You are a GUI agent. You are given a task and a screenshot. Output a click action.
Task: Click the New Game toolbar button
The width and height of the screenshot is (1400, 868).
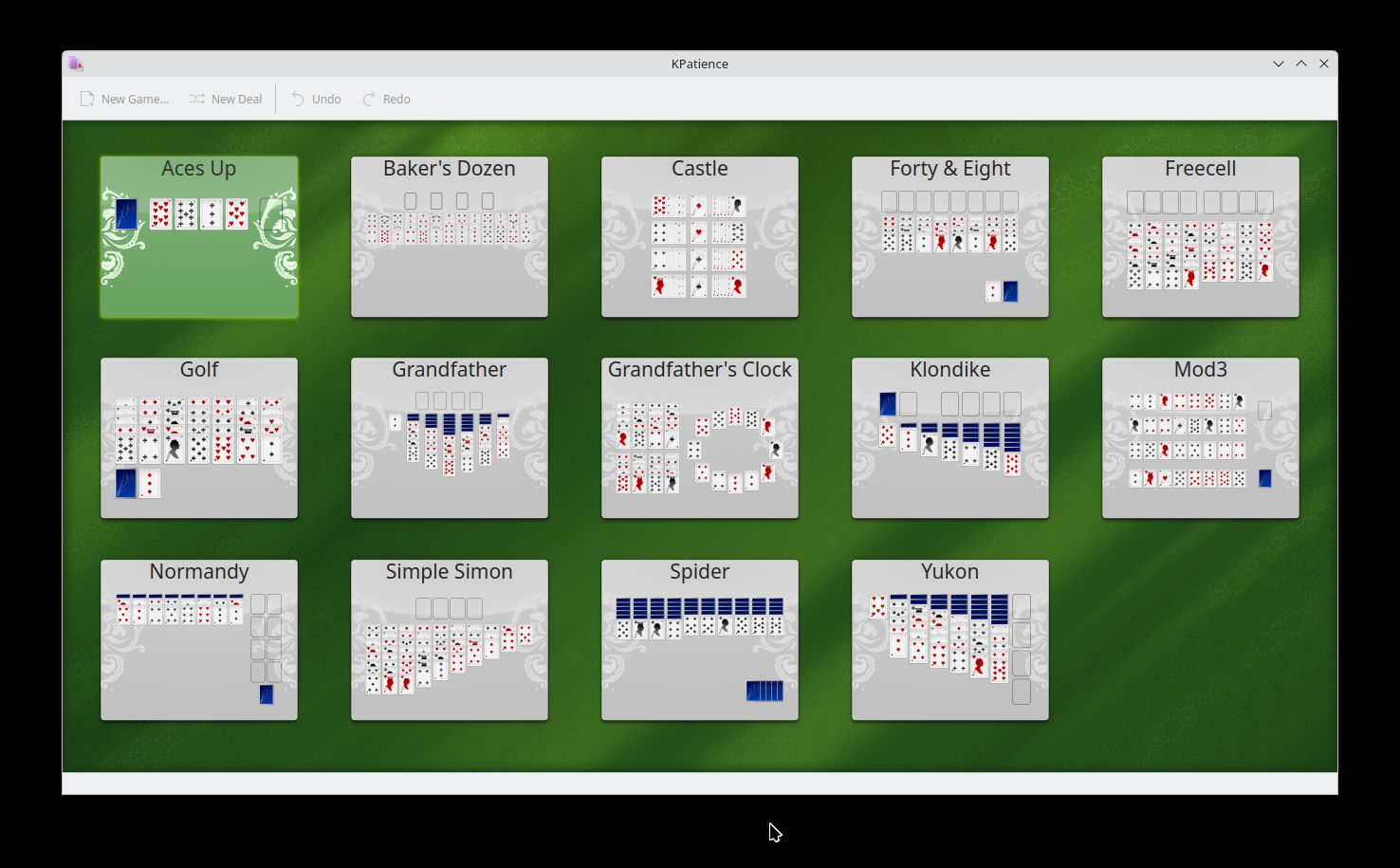(124, 99)
